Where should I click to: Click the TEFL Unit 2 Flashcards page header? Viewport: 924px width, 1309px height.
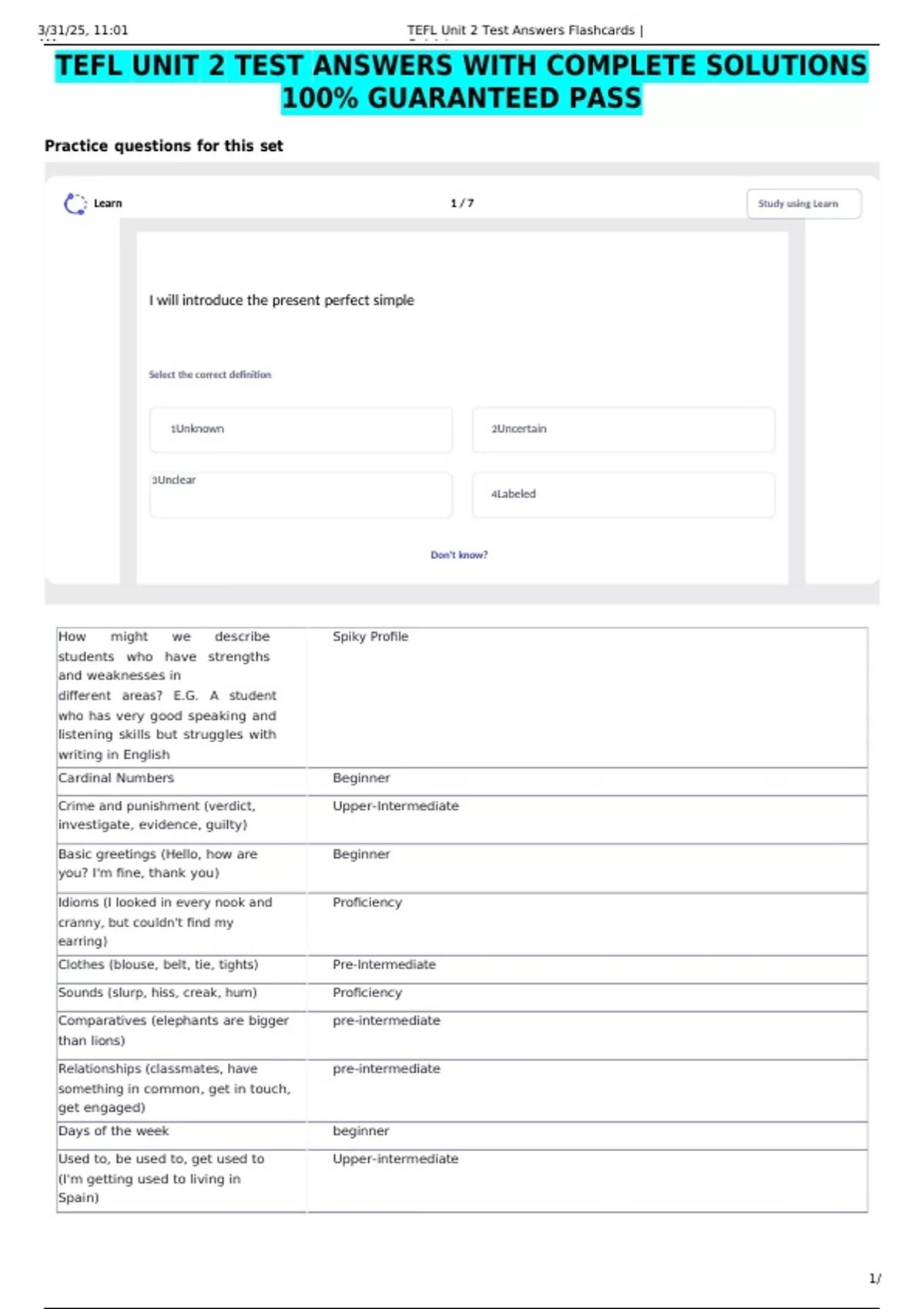[x=525, y=30]
